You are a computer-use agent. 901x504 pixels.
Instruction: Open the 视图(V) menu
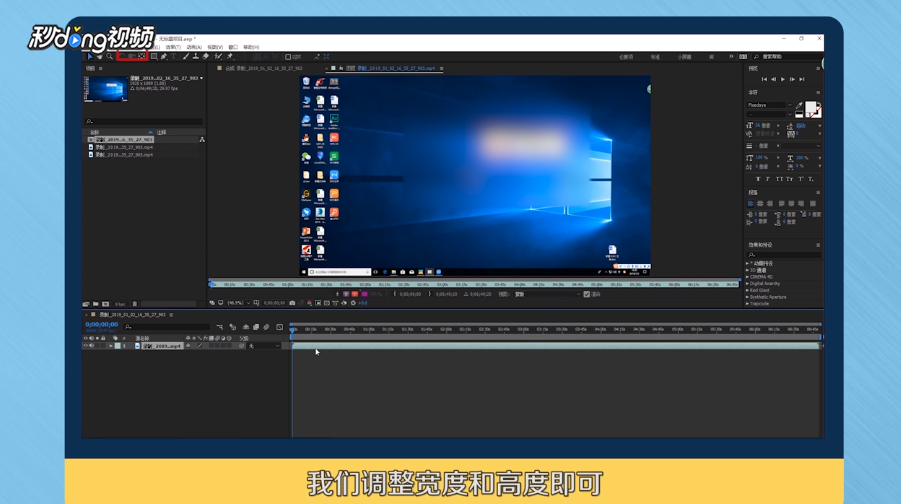click(215, 47)
